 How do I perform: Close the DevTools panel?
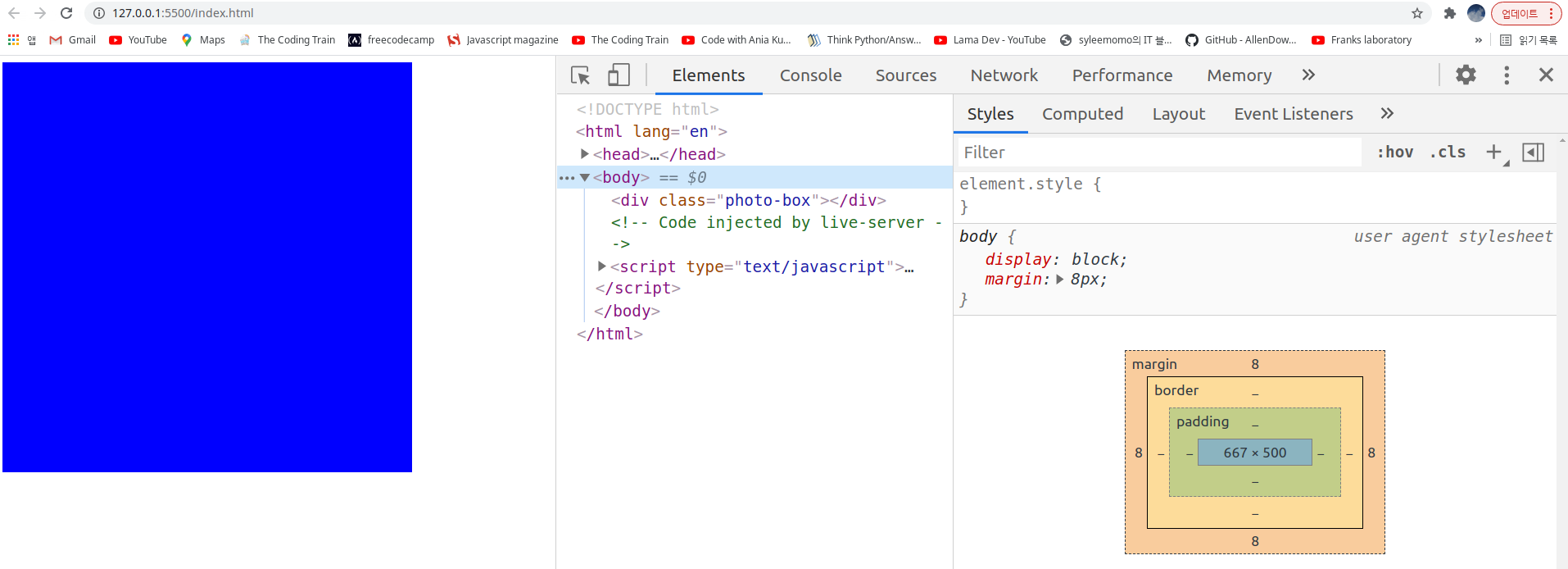(x=1546, y=75)
